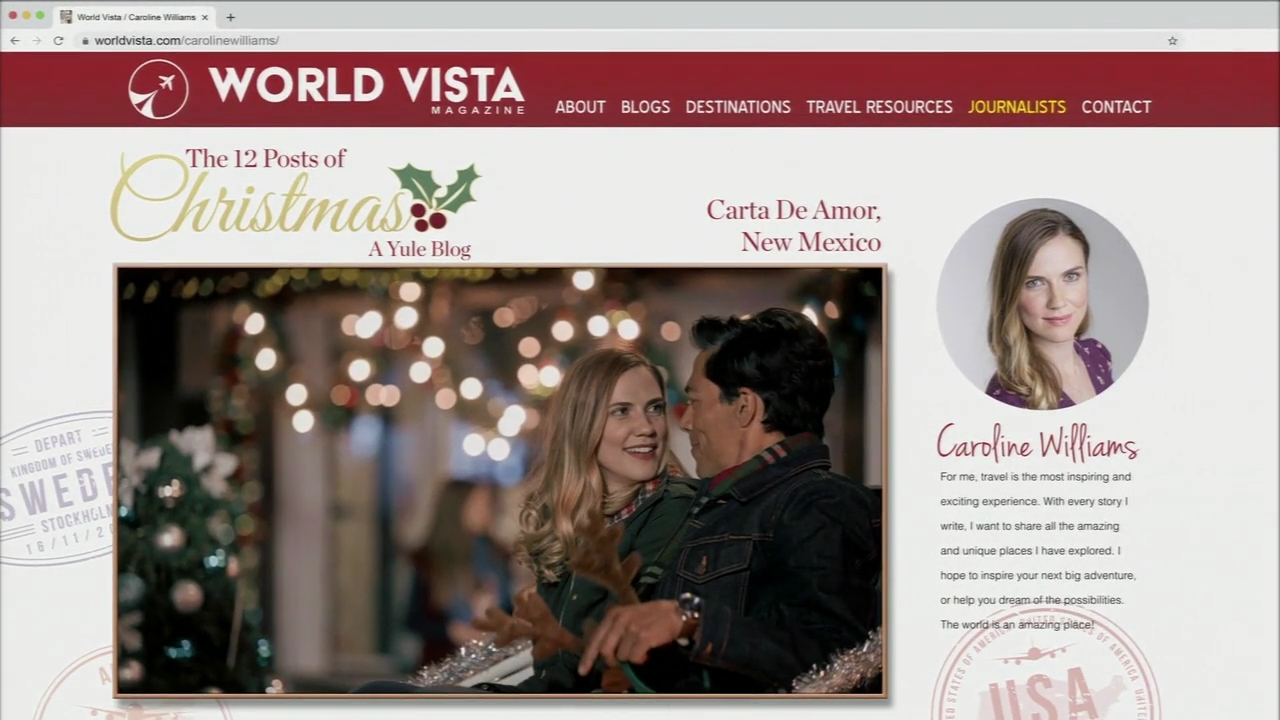
Task: Click the padlock icon in the address bar
Action: 85,41
